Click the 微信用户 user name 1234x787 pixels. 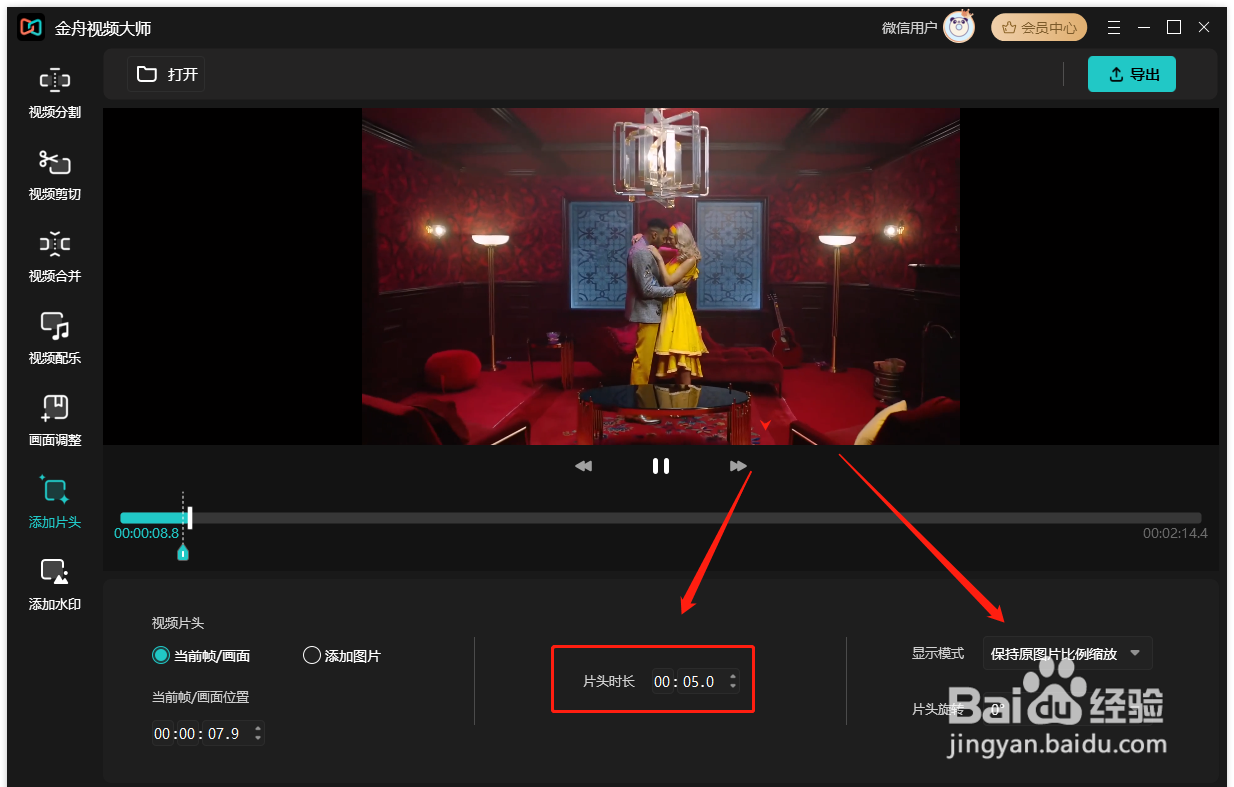tap(909, 28)
